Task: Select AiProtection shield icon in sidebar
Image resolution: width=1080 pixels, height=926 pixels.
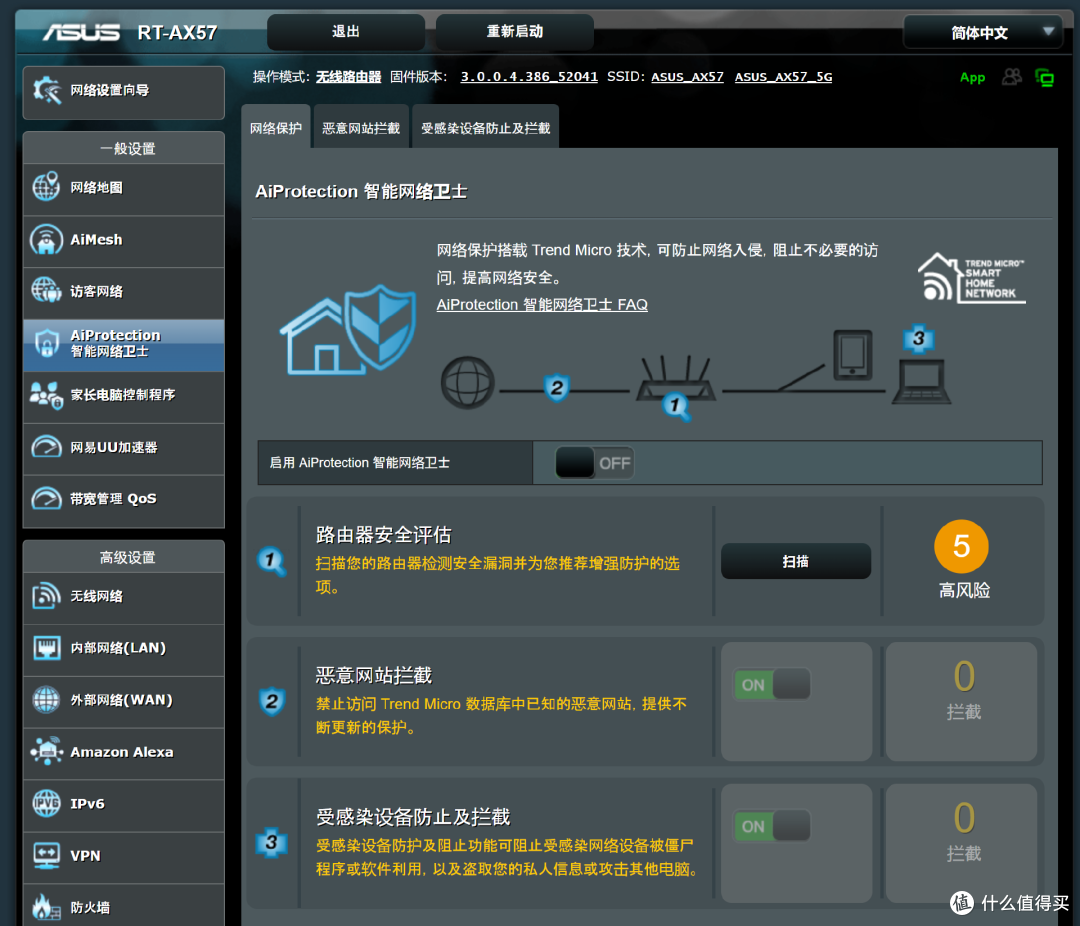Action: (x=46, y=343)
